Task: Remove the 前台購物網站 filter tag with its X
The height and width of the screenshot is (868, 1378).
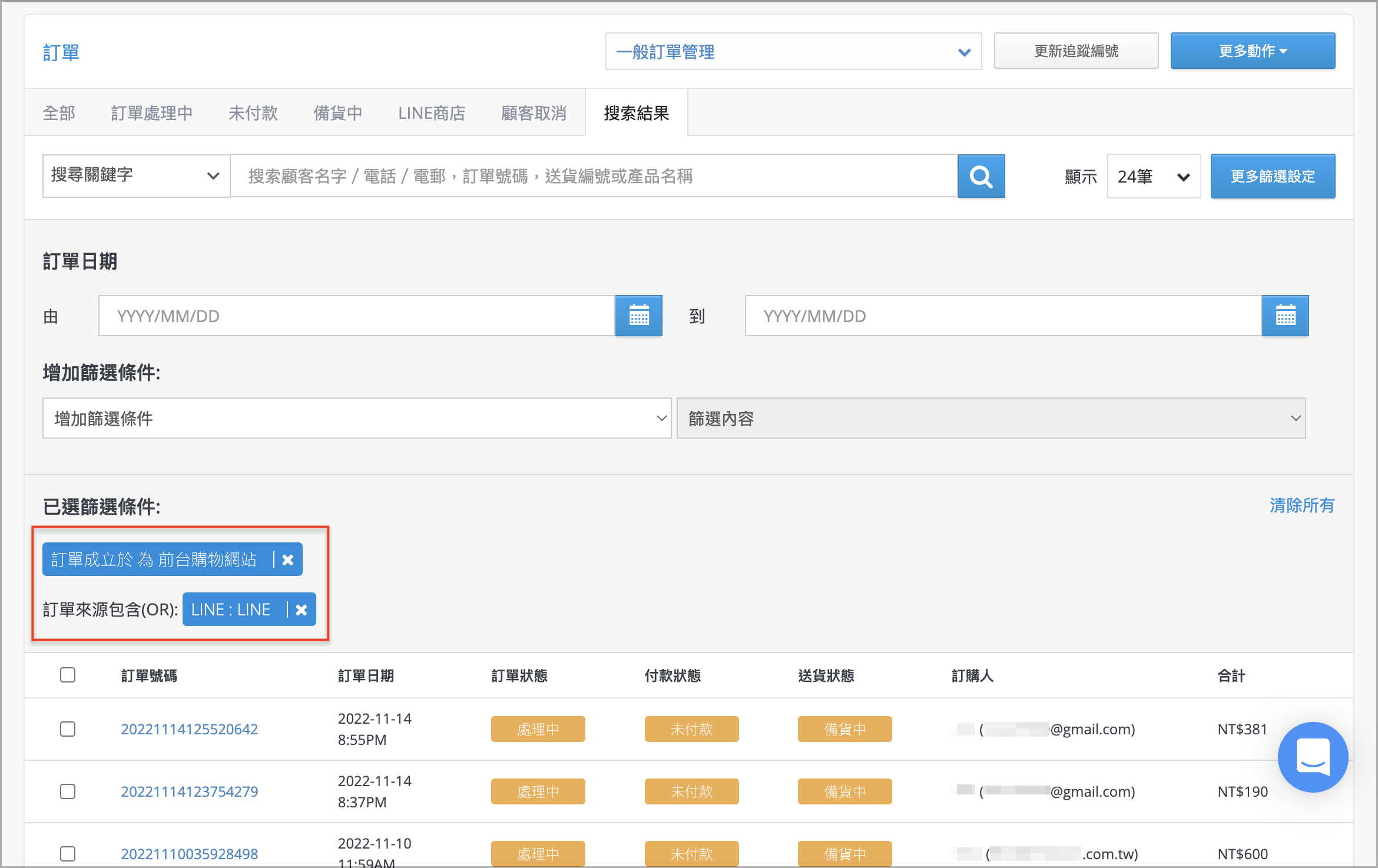Action: coord(288,559)
